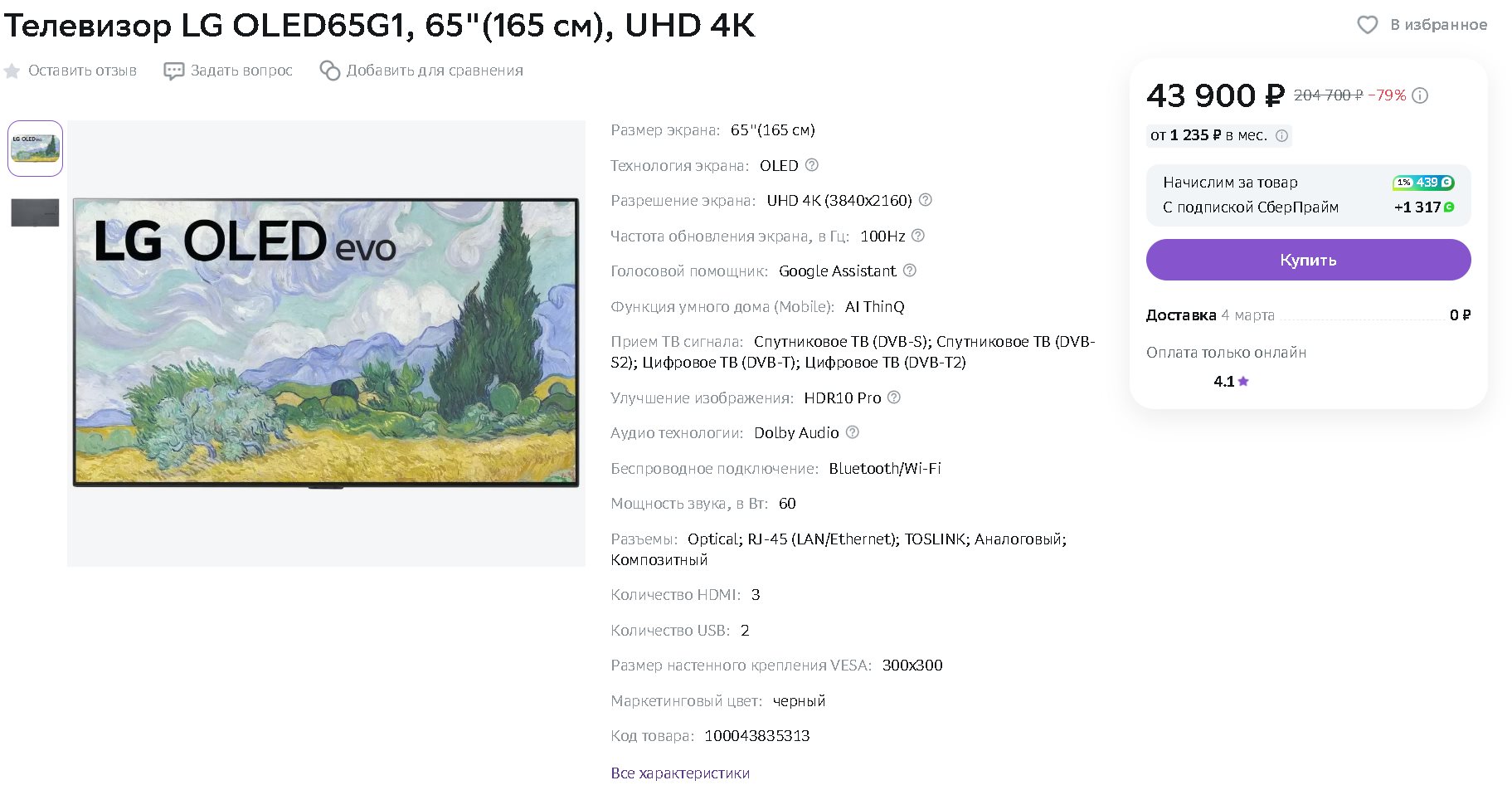Viewport: 1512px width, 790px height.
Task: Click the chat bubble icon to ask a question
Action: [x=173, y=71]
